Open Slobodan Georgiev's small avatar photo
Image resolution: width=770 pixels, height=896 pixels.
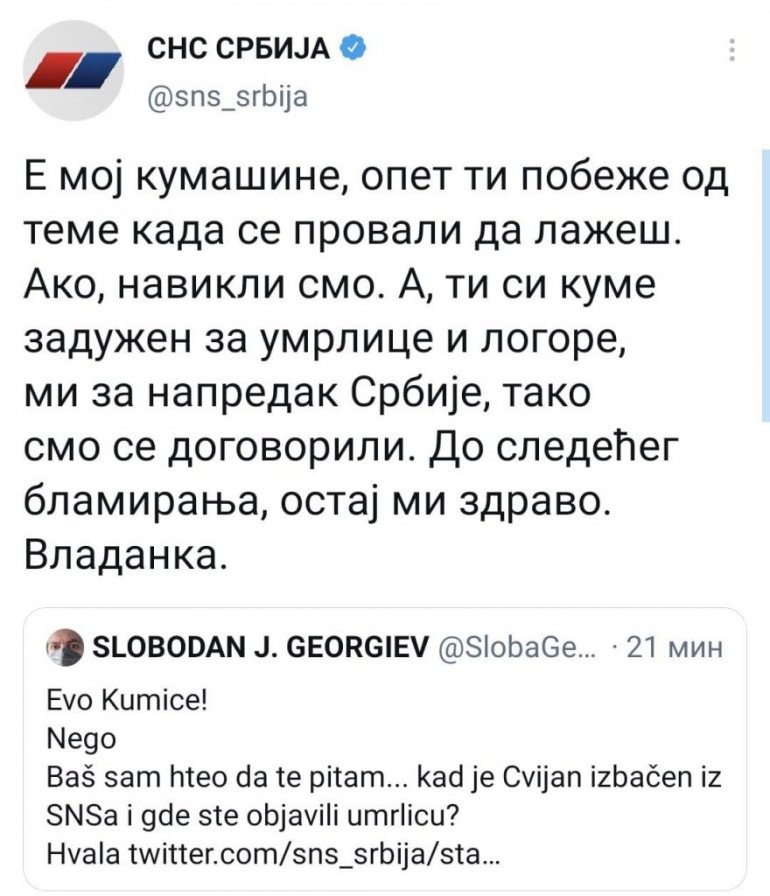point(64,651)
